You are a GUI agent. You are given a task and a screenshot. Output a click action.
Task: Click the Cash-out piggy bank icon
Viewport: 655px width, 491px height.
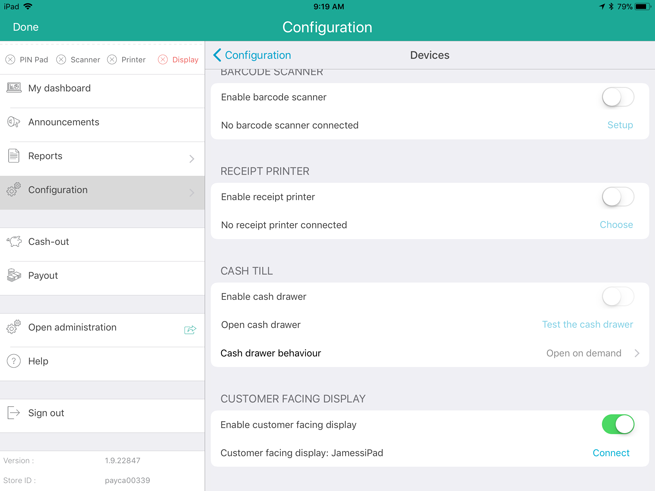[14, 241]
